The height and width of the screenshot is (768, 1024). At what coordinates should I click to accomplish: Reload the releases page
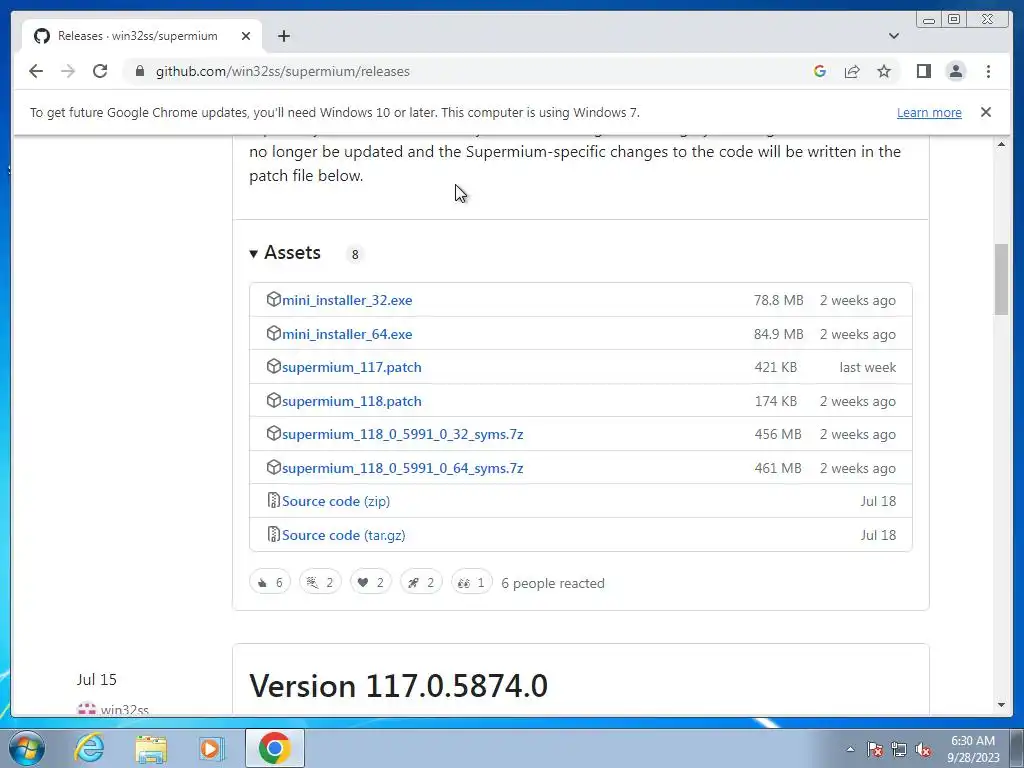pos(100,71)
